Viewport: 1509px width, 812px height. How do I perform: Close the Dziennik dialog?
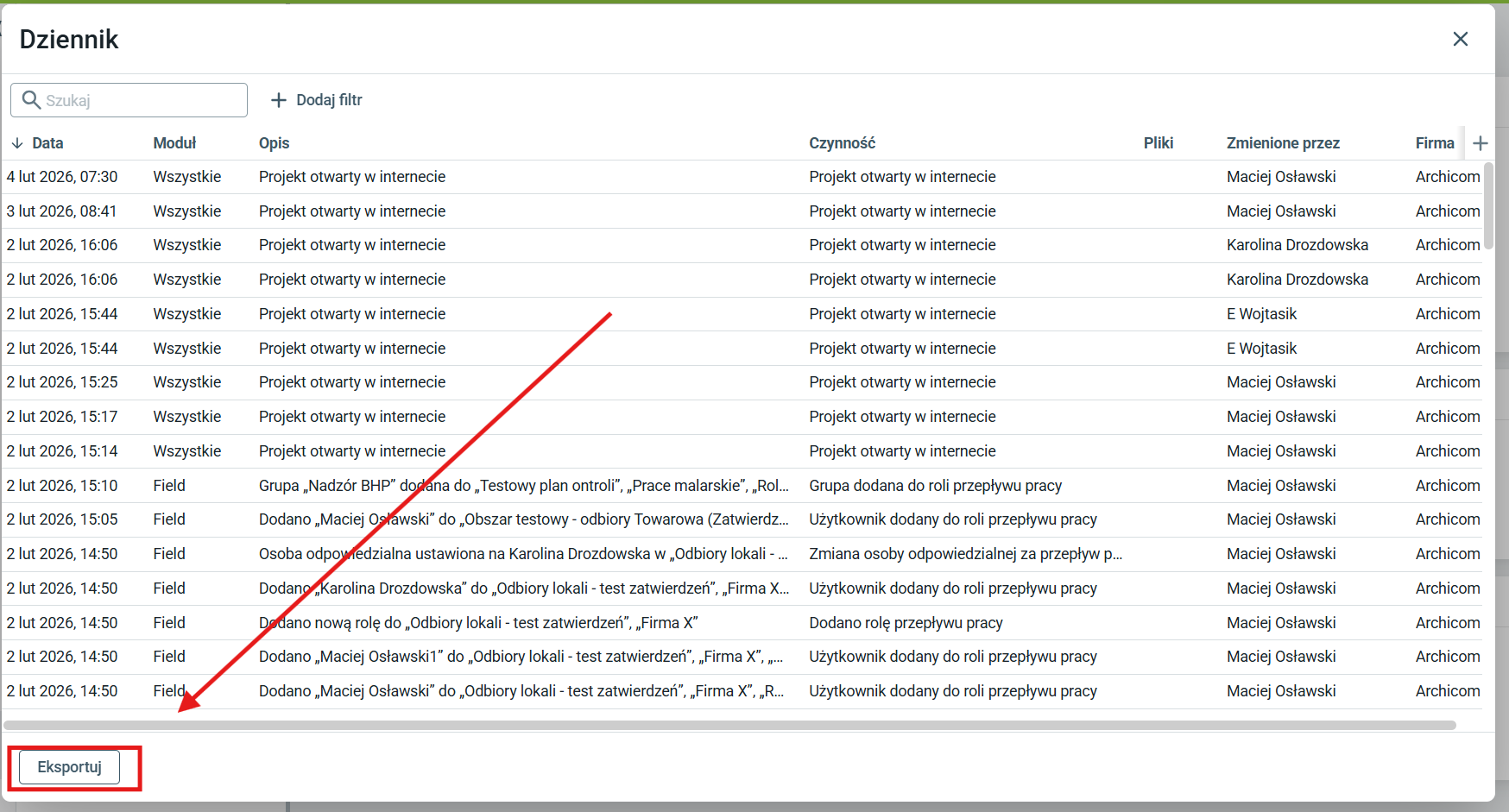tap(1460, 39)
